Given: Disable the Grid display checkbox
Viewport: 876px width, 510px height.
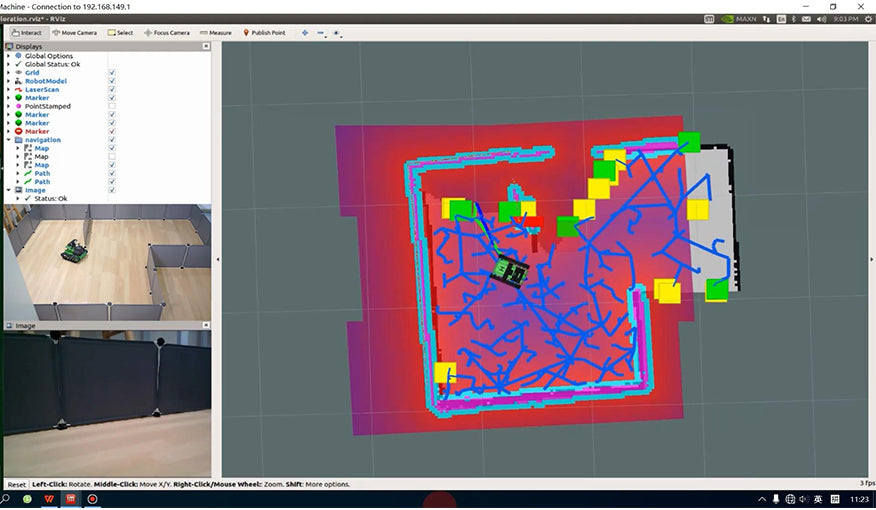Looking at the screenshot, I should coord(112,73).
